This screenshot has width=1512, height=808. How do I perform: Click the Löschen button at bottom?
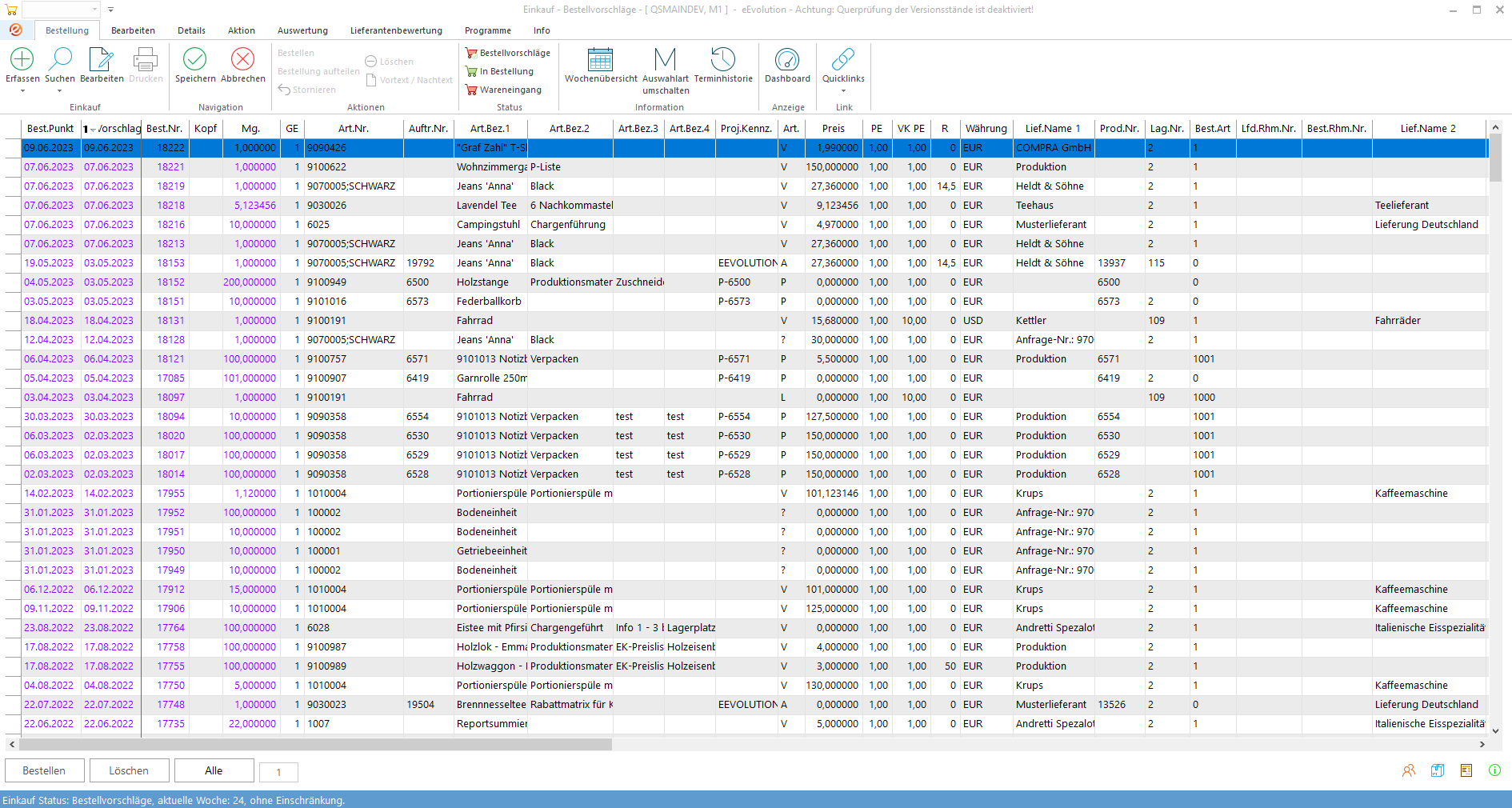pos(129,770)
